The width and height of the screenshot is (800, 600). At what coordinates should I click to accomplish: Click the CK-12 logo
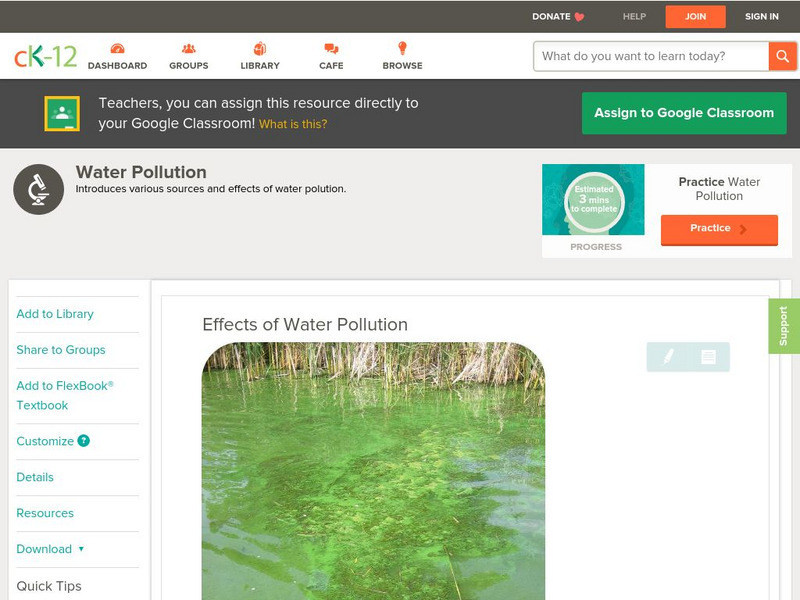[x=45, y=56]
